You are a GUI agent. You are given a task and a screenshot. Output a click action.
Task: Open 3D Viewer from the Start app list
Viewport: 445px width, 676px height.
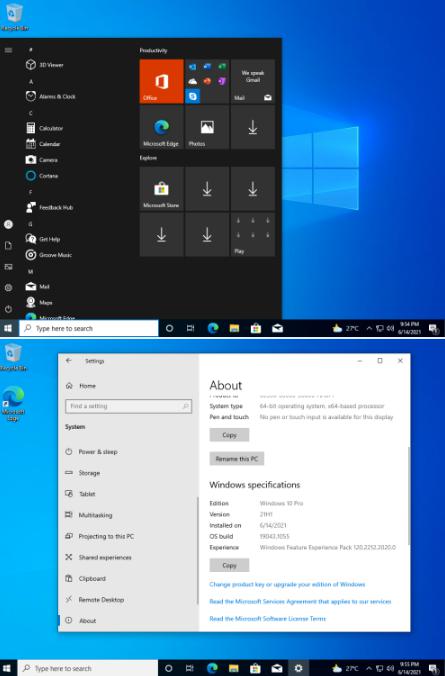click(x=45, y=65)
